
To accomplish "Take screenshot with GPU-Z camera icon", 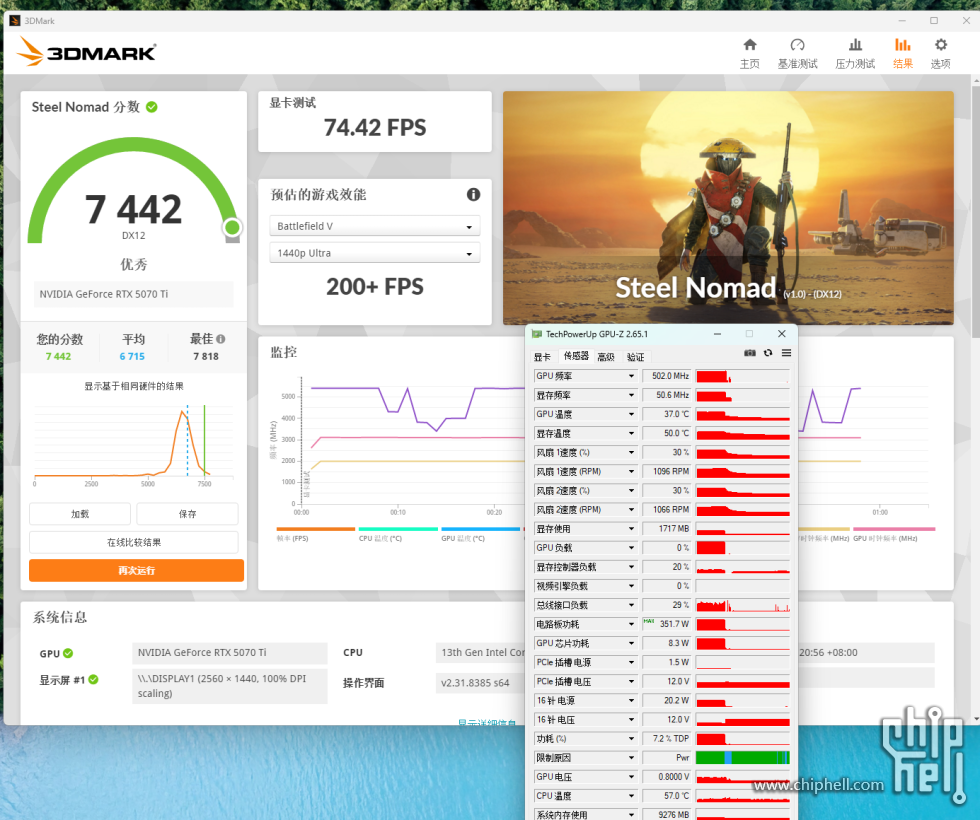I will [x=750, y=353].
